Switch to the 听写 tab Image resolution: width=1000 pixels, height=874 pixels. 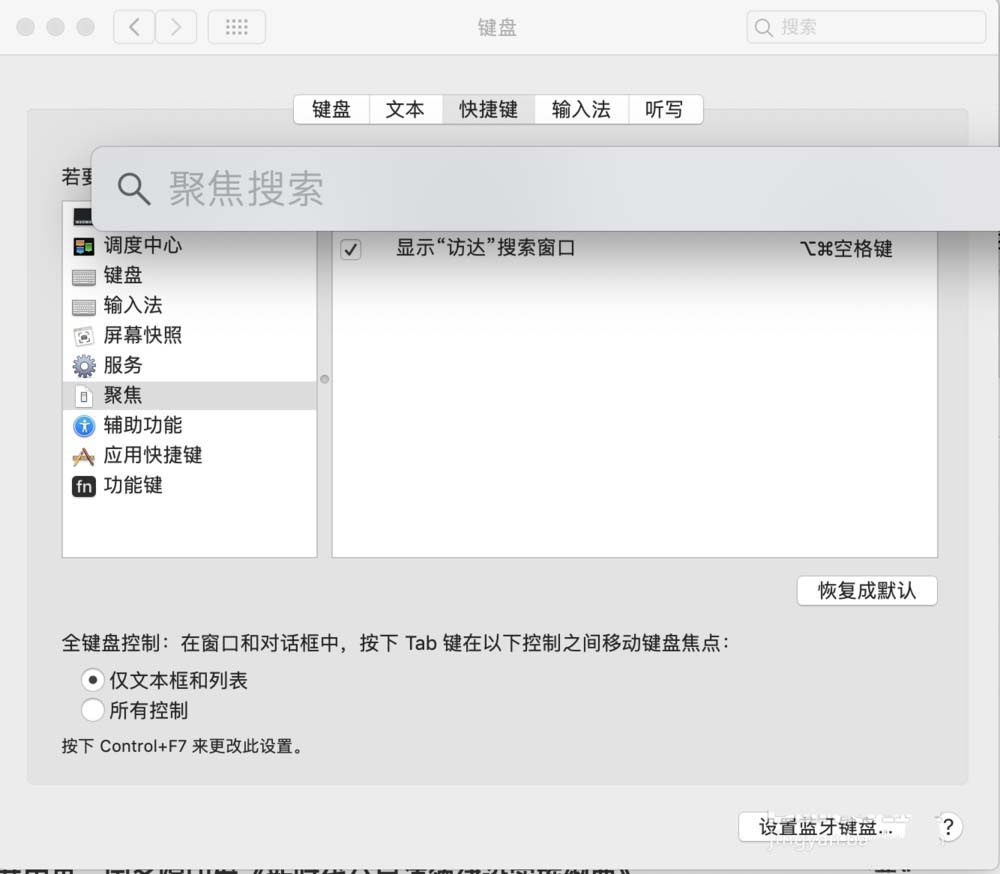tap(664, 110)
